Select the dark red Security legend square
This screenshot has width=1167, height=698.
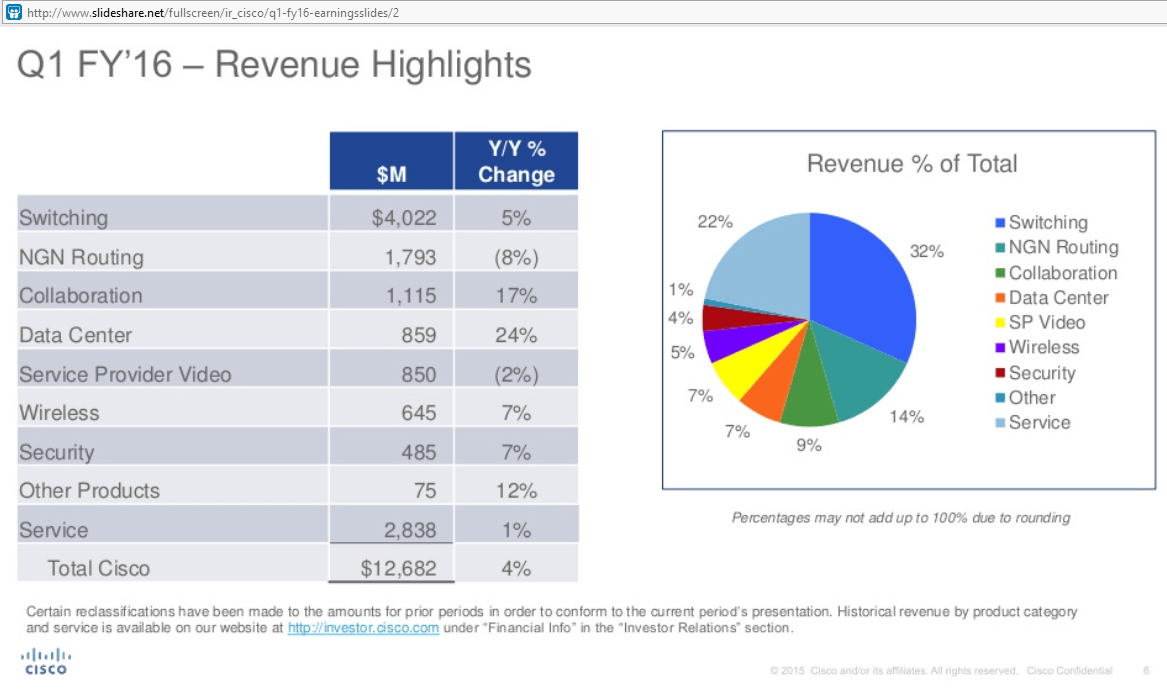[998, 372]
